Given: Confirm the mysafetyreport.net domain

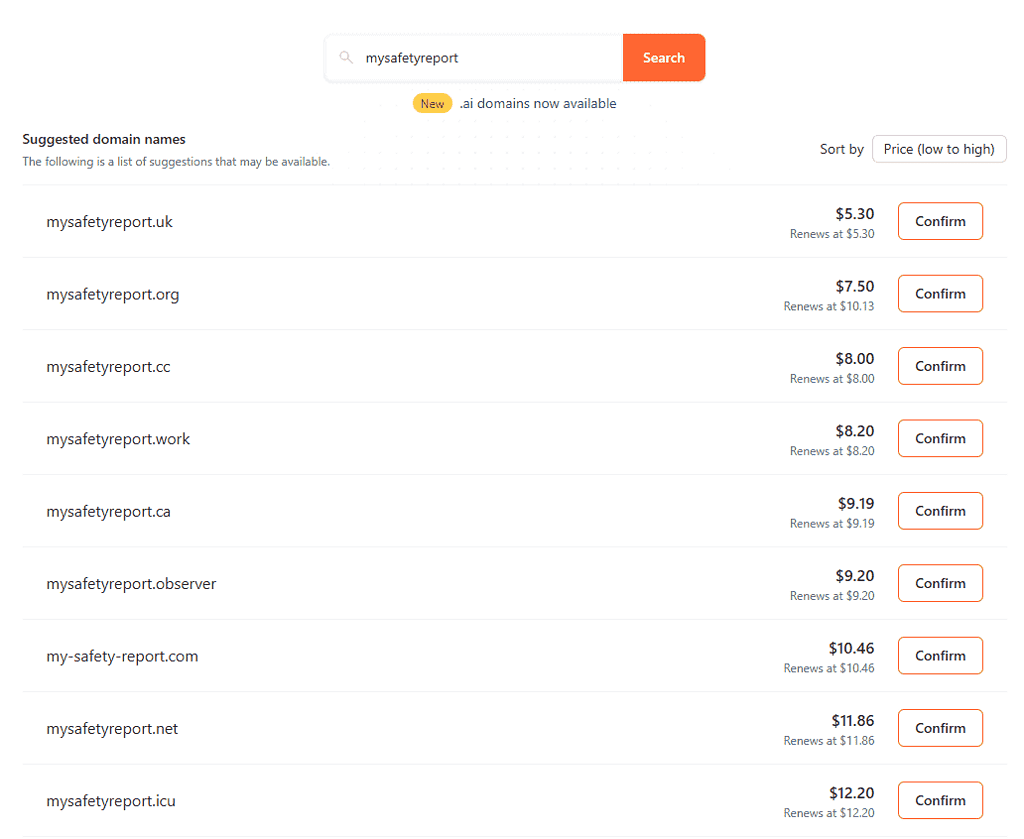Looking at the screenshot, I should [x=939, y=728].
